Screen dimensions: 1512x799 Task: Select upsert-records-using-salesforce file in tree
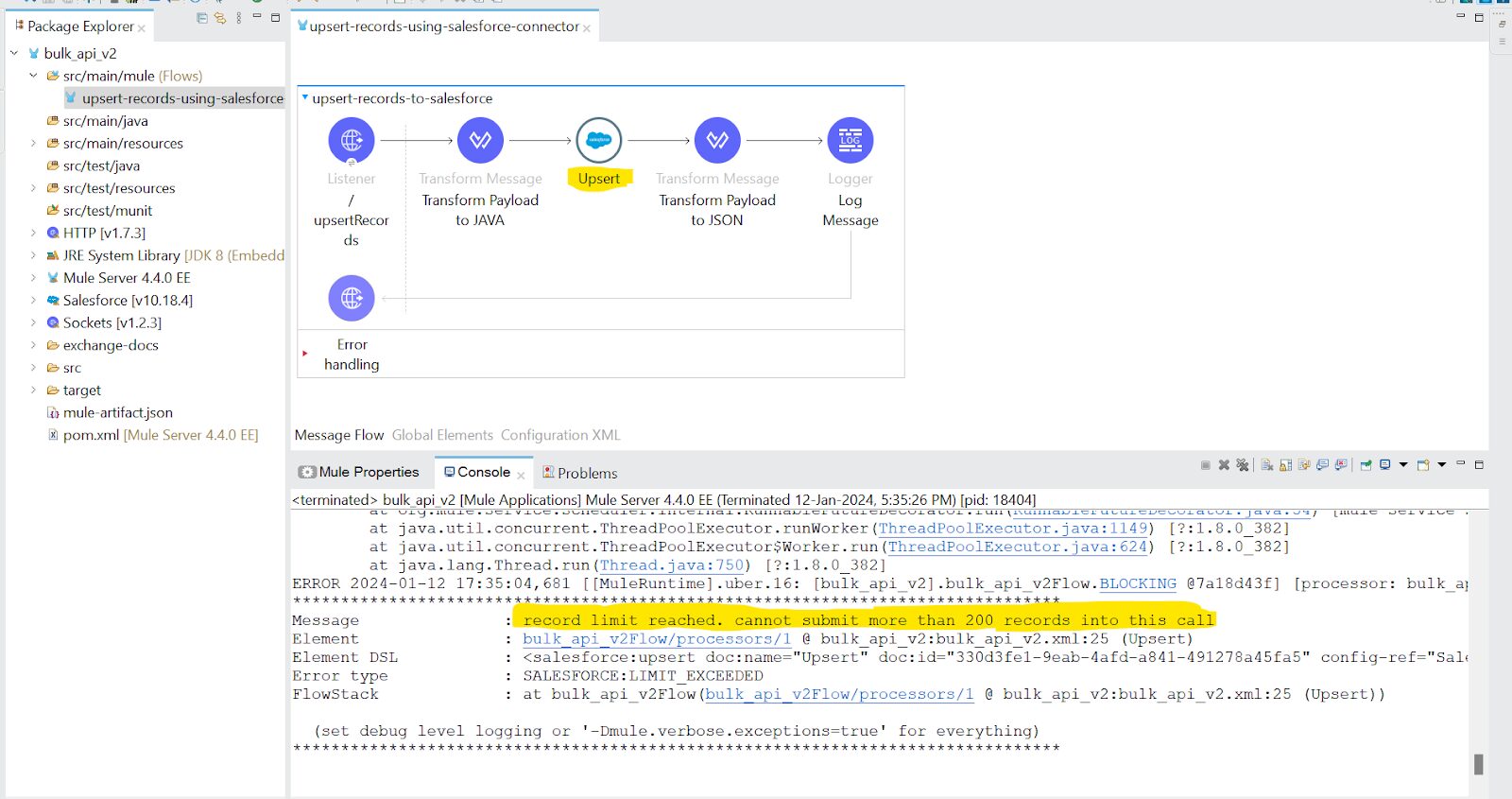pos(174,97)
